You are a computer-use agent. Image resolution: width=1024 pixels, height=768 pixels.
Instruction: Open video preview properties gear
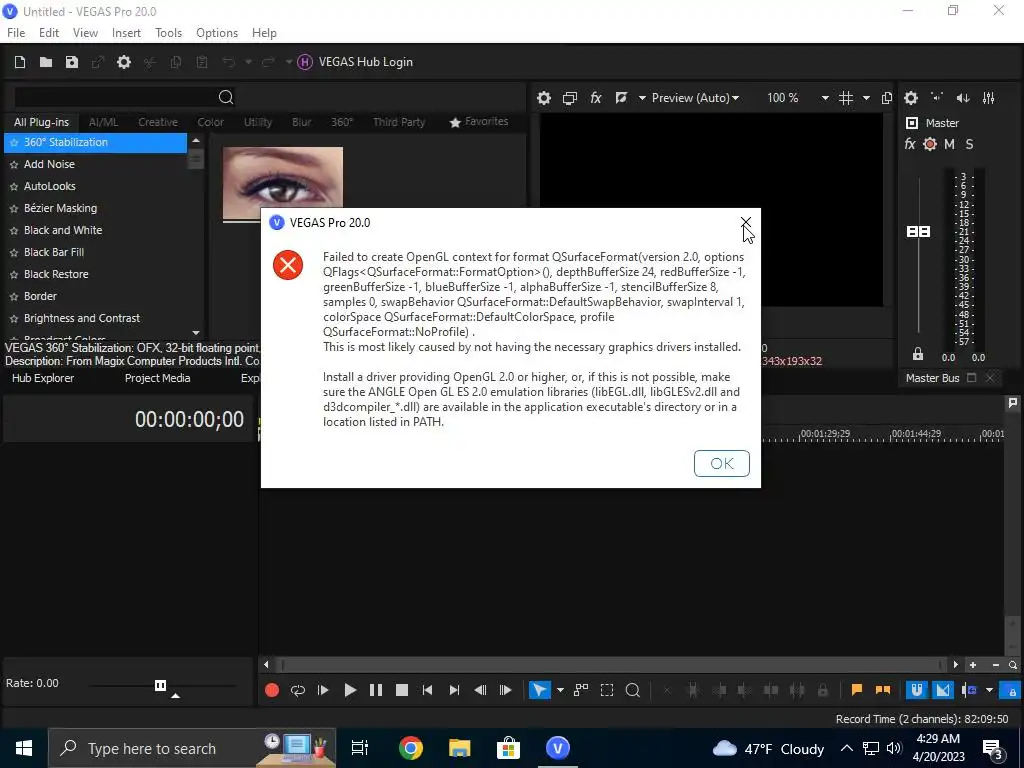click(543, 98)
